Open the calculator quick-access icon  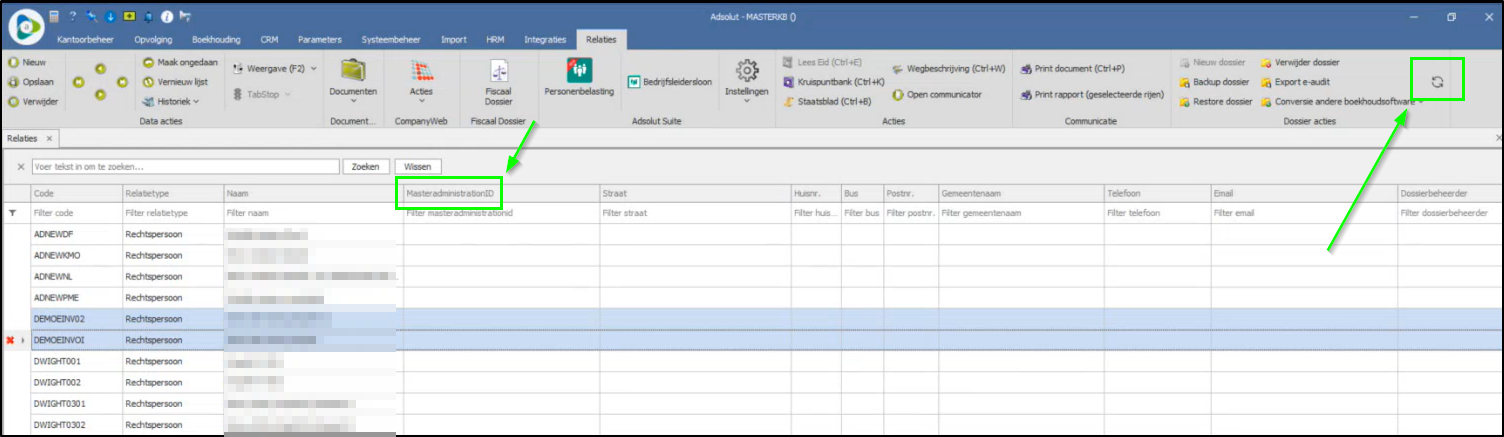[x=53, y=17]
